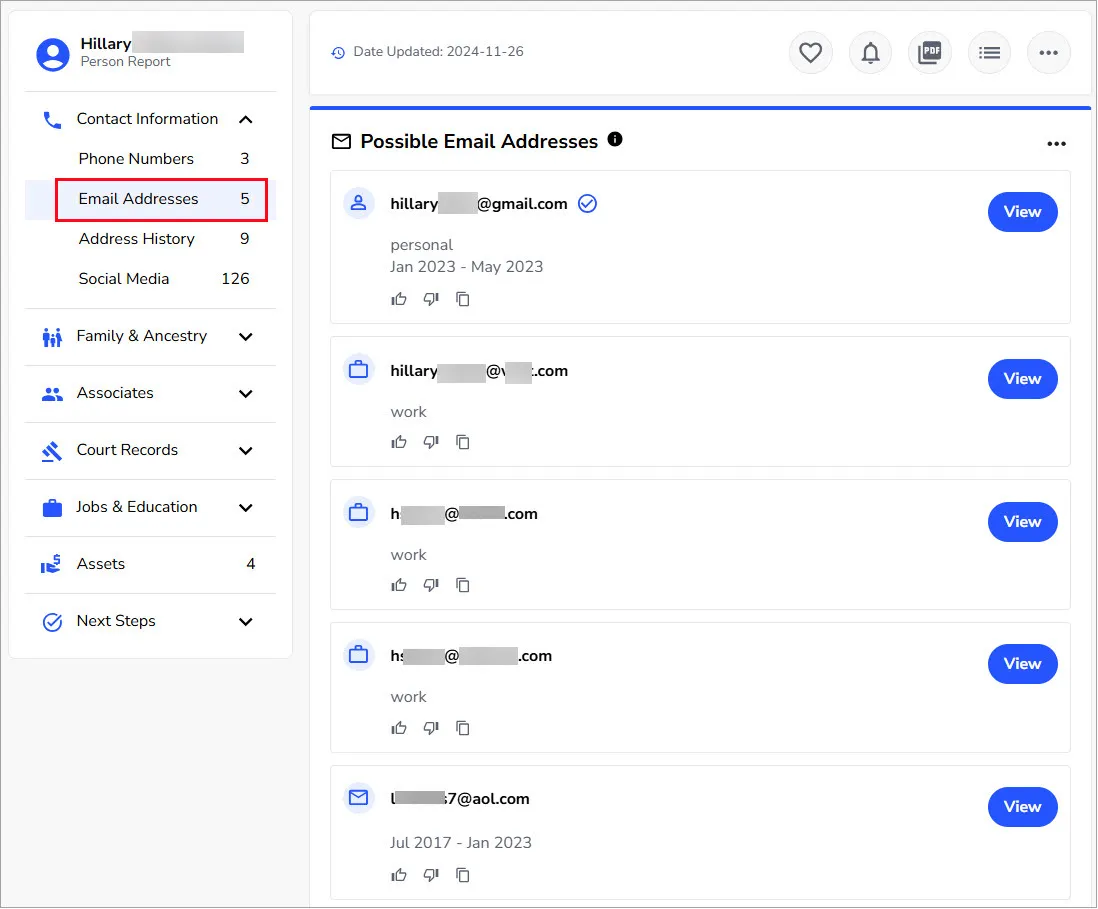Click View on the gmail email address
Screen dimensions: 1098x909
coord(1022,211)
